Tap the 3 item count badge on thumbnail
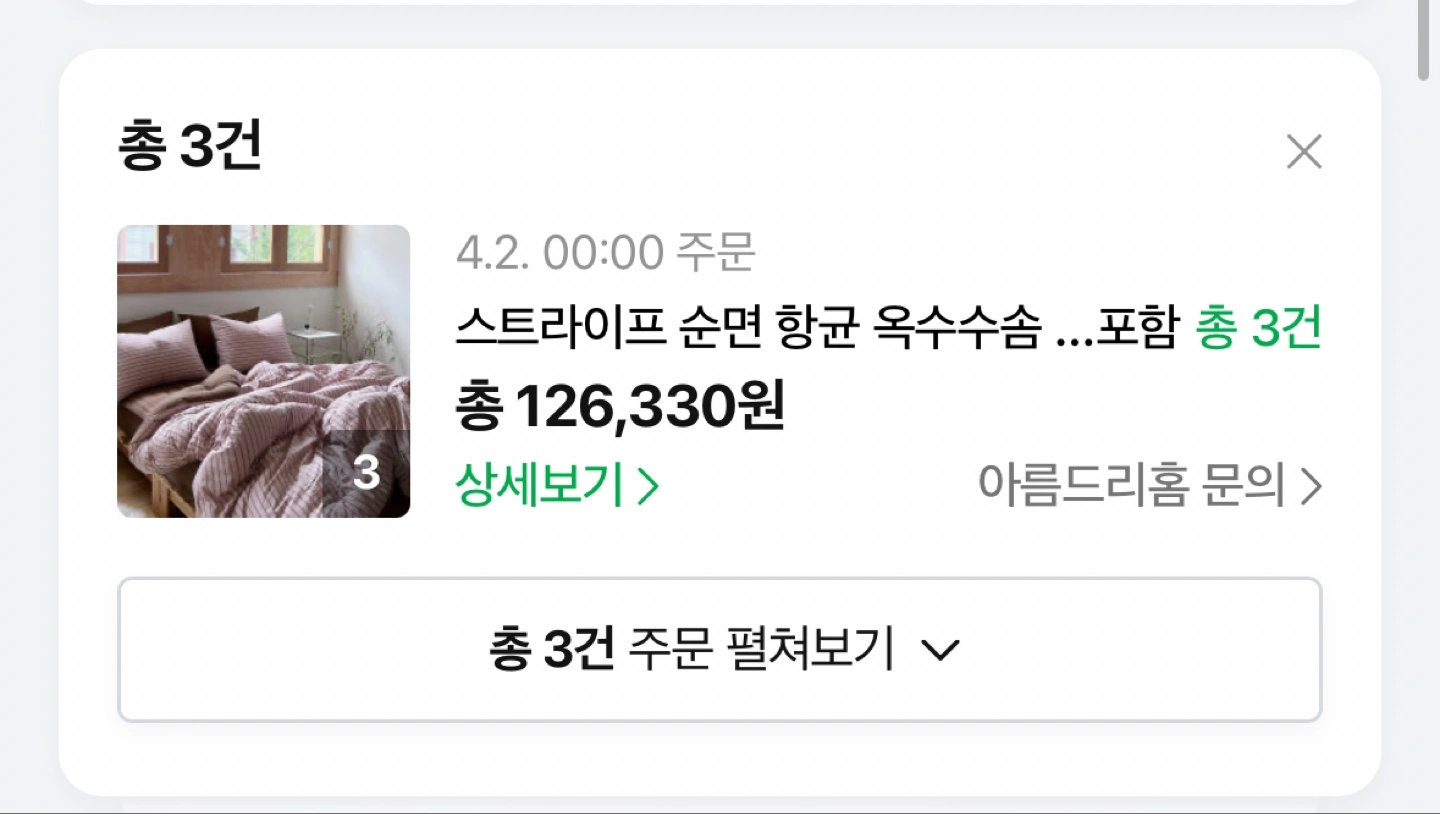Image resolution: width=1440 pixels, height=814 pixels. [367, 474]
